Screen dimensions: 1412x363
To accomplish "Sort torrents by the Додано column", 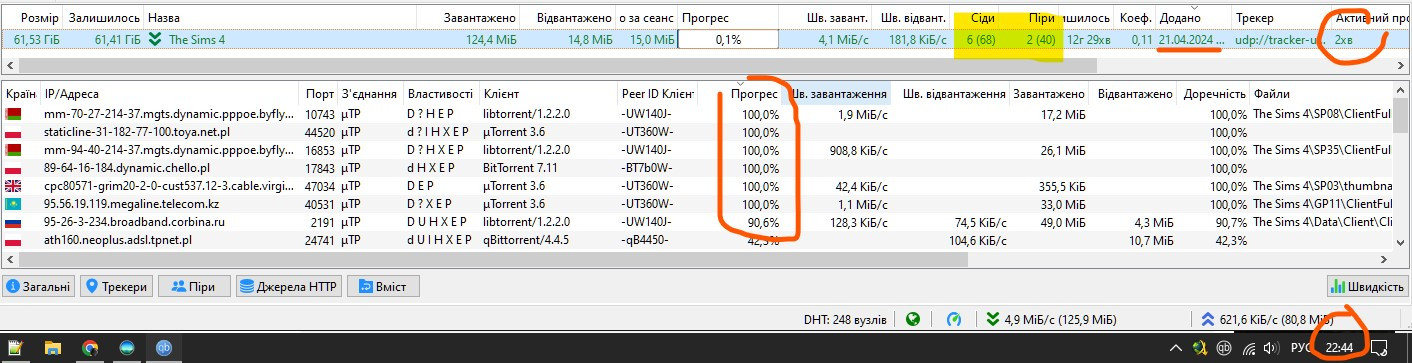I will pos(1193,18).
